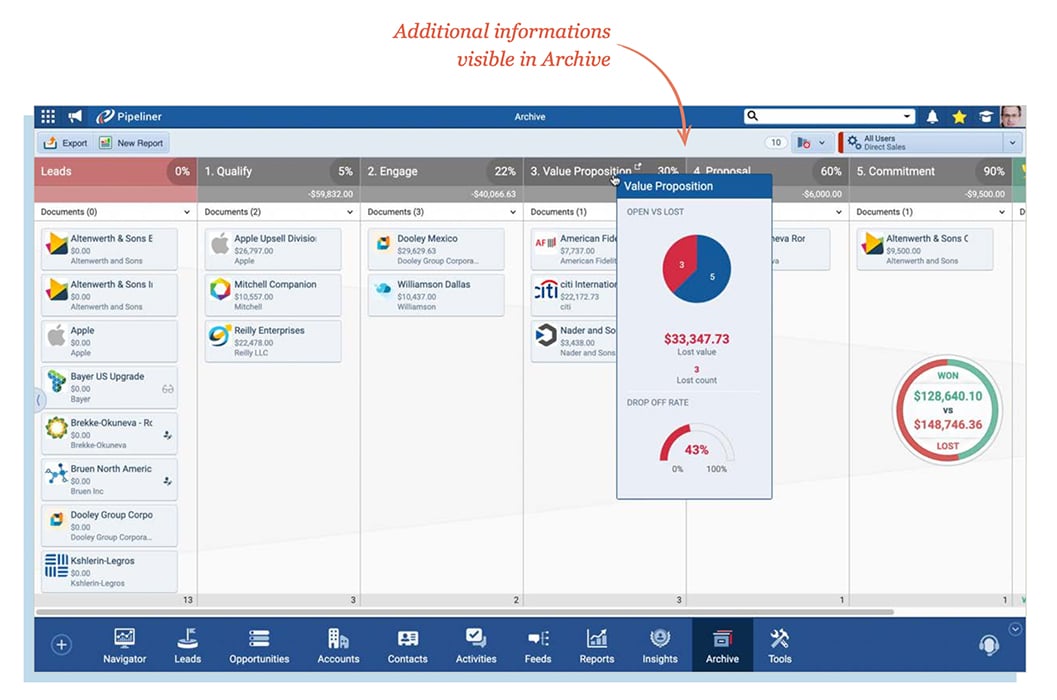Open the filter dropdown arrow
1057x700 pixels.
click(822, 143)
